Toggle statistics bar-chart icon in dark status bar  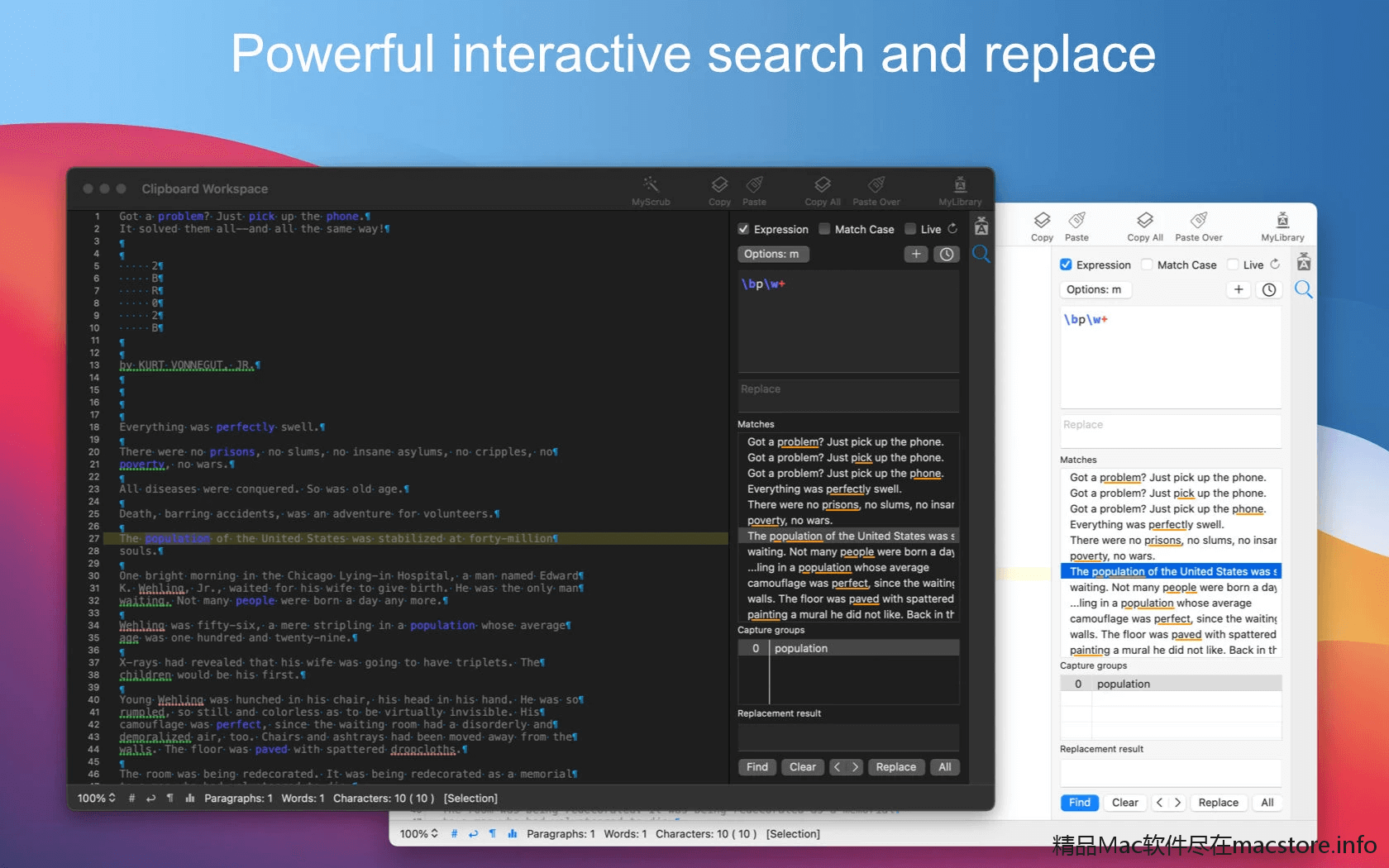pos(190,799)
